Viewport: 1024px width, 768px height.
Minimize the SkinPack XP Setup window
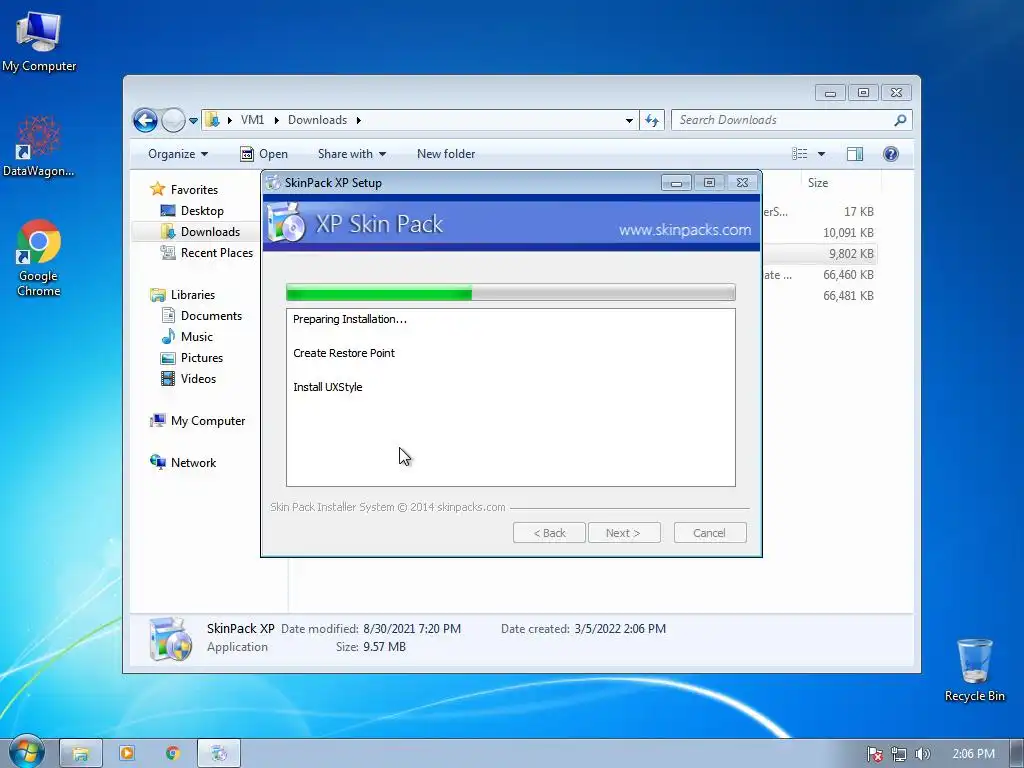(676, 183)
